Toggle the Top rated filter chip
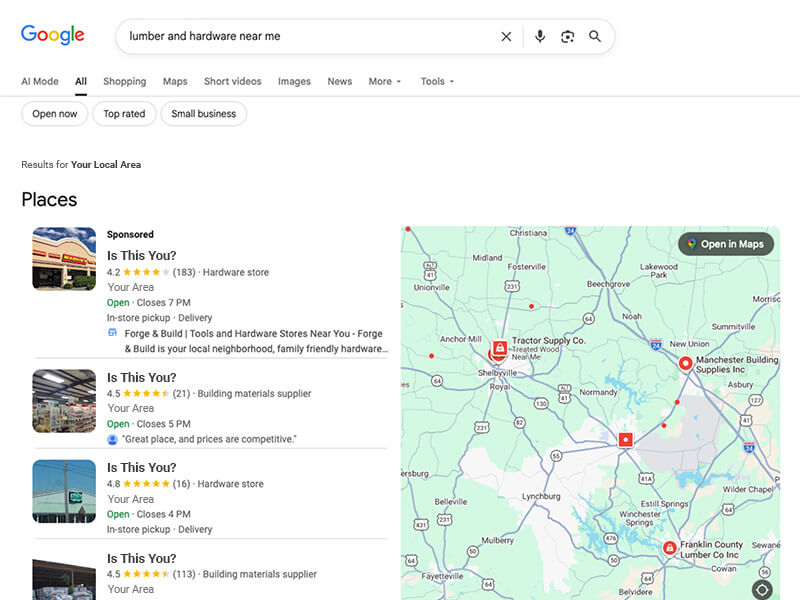Screen dimensions: 800x600 click(x=125, y=114)
